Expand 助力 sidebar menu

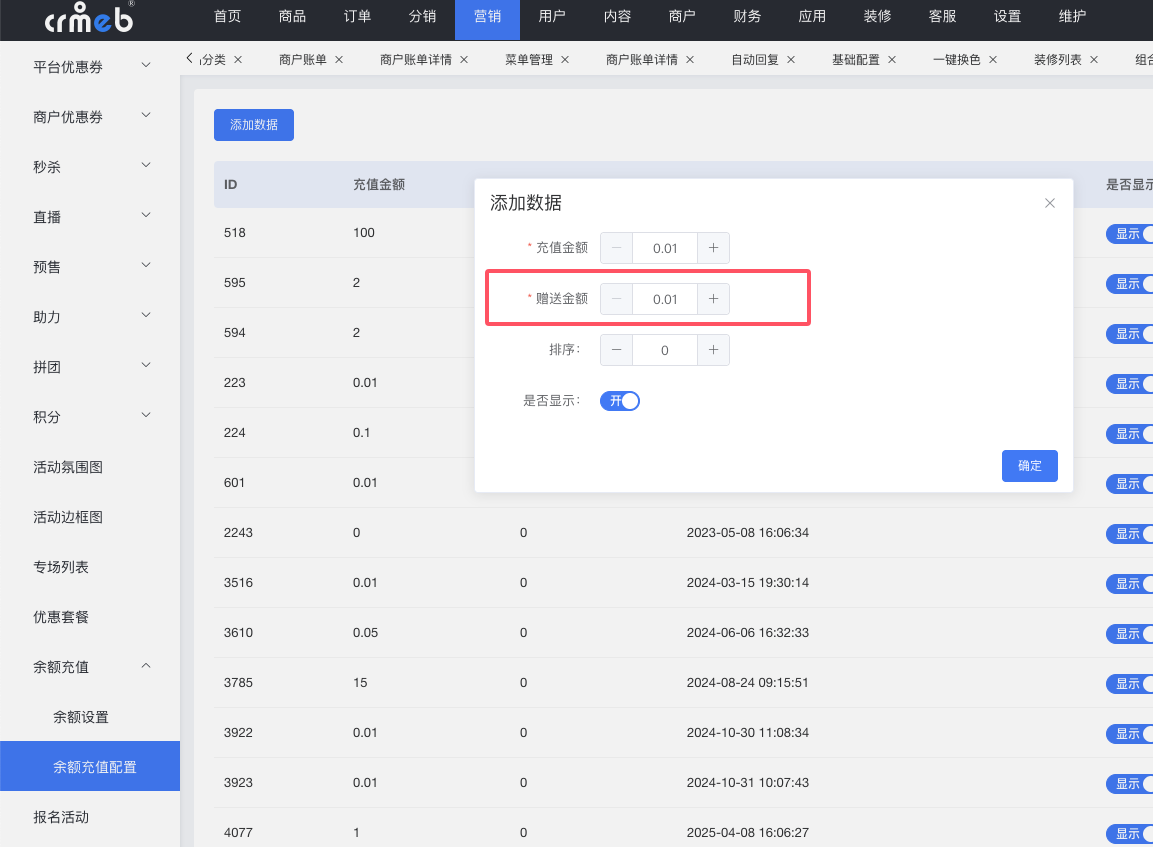(90, 317)
